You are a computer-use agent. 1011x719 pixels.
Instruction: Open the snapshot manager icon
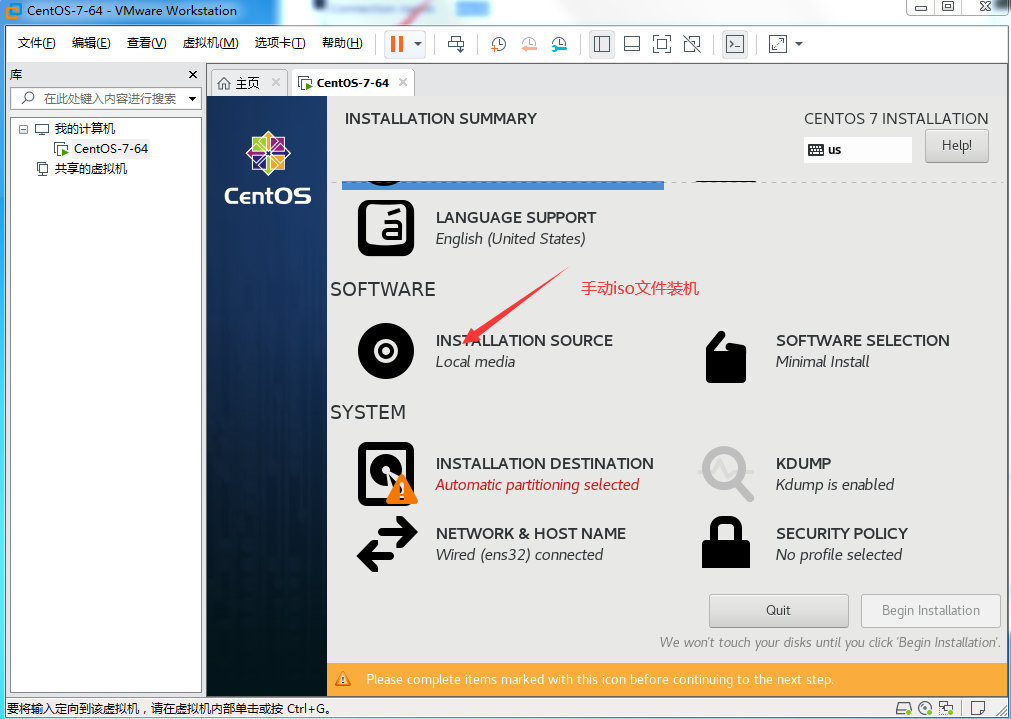[x=559, y=44]
